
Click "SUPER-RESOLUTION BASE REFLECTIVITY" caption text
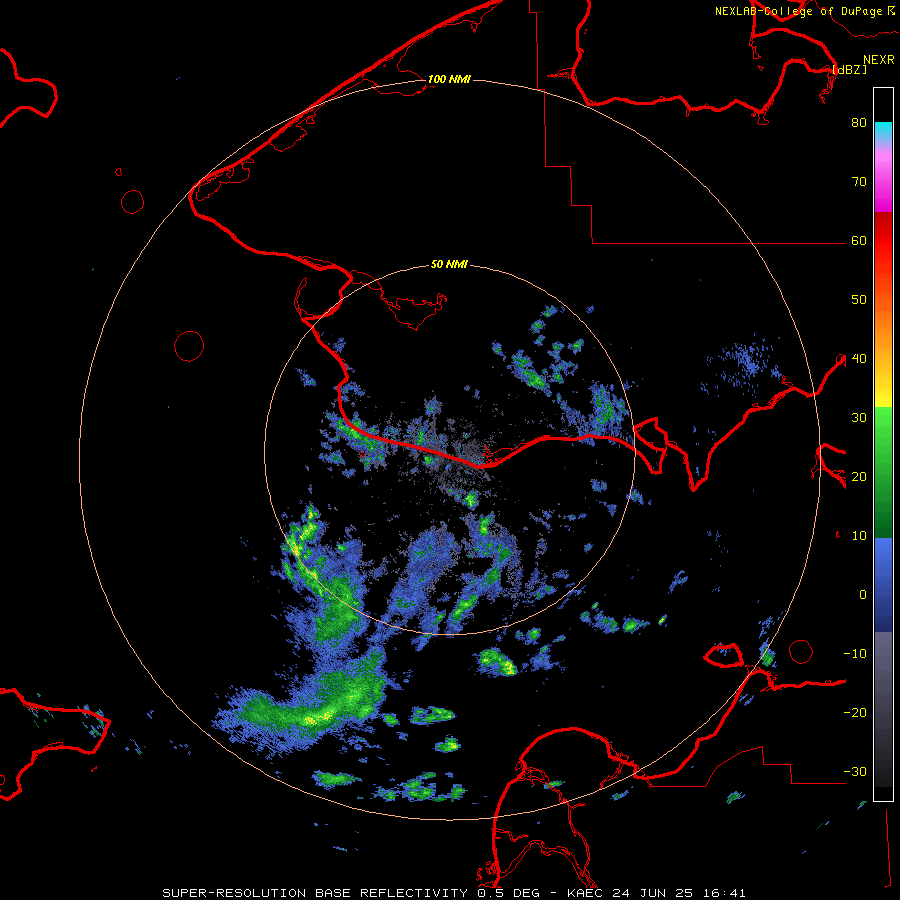[x=315, y=893]
